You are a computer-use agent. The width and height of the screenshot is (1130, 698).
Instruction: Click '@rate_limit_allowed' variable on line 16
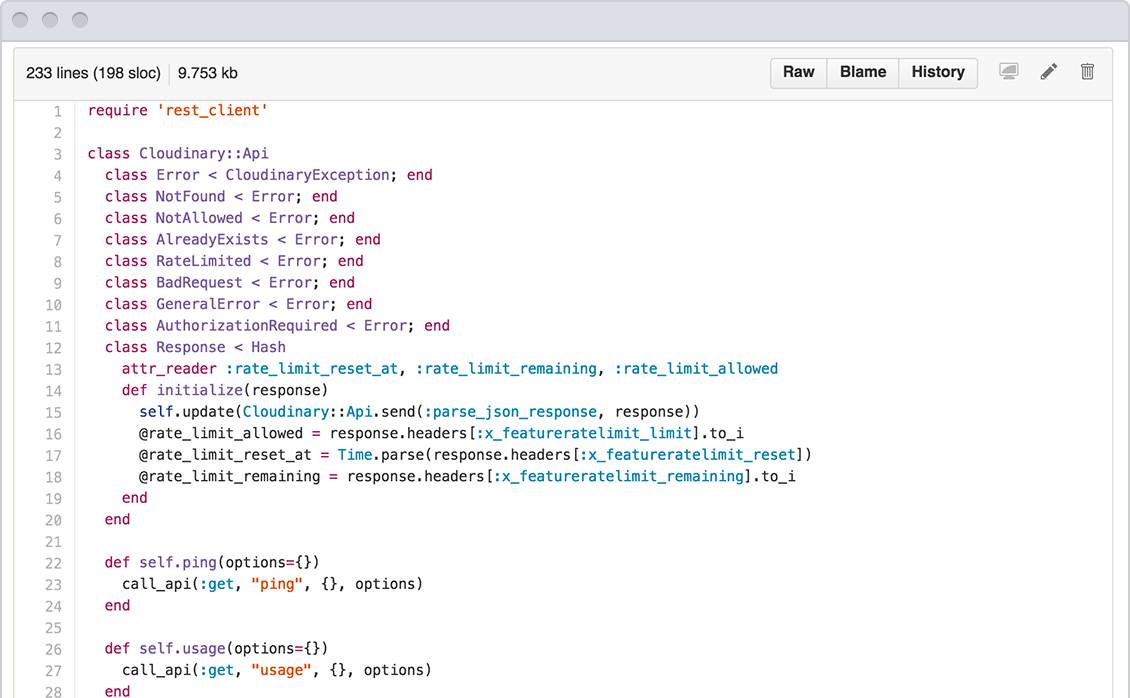[x=221, y=434]
